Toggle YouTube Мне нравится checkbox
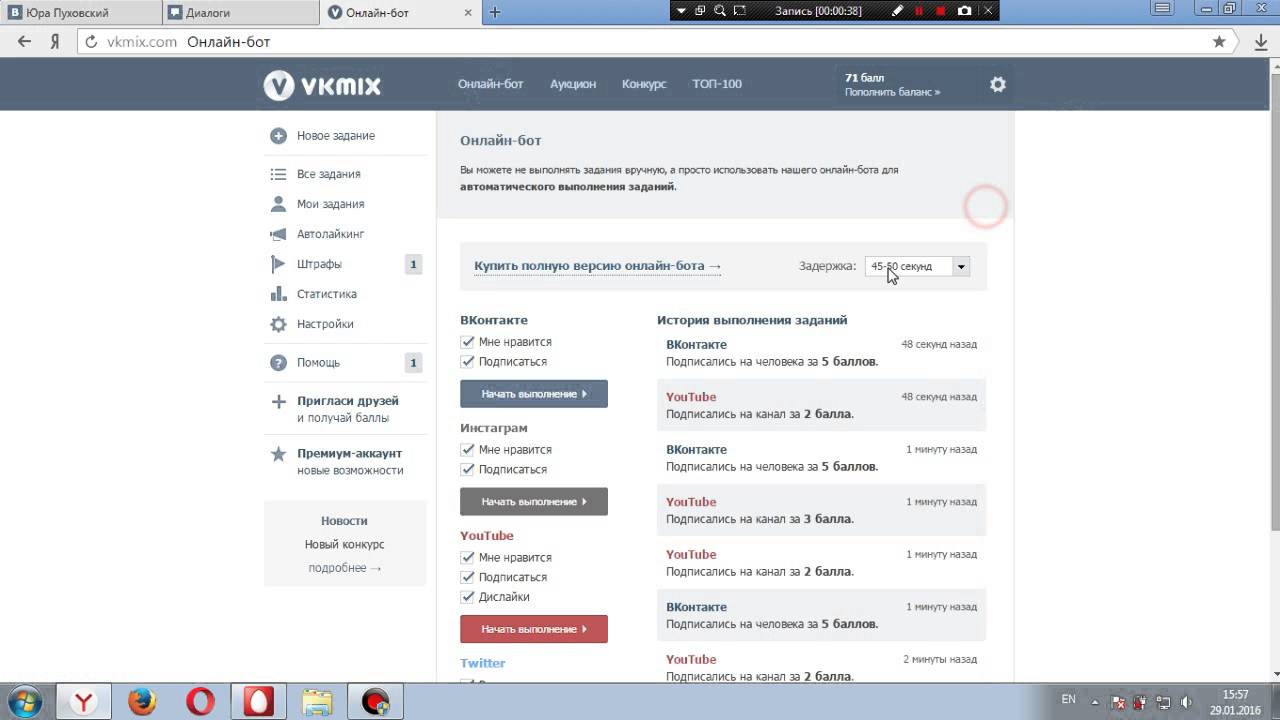 point(467,558)
